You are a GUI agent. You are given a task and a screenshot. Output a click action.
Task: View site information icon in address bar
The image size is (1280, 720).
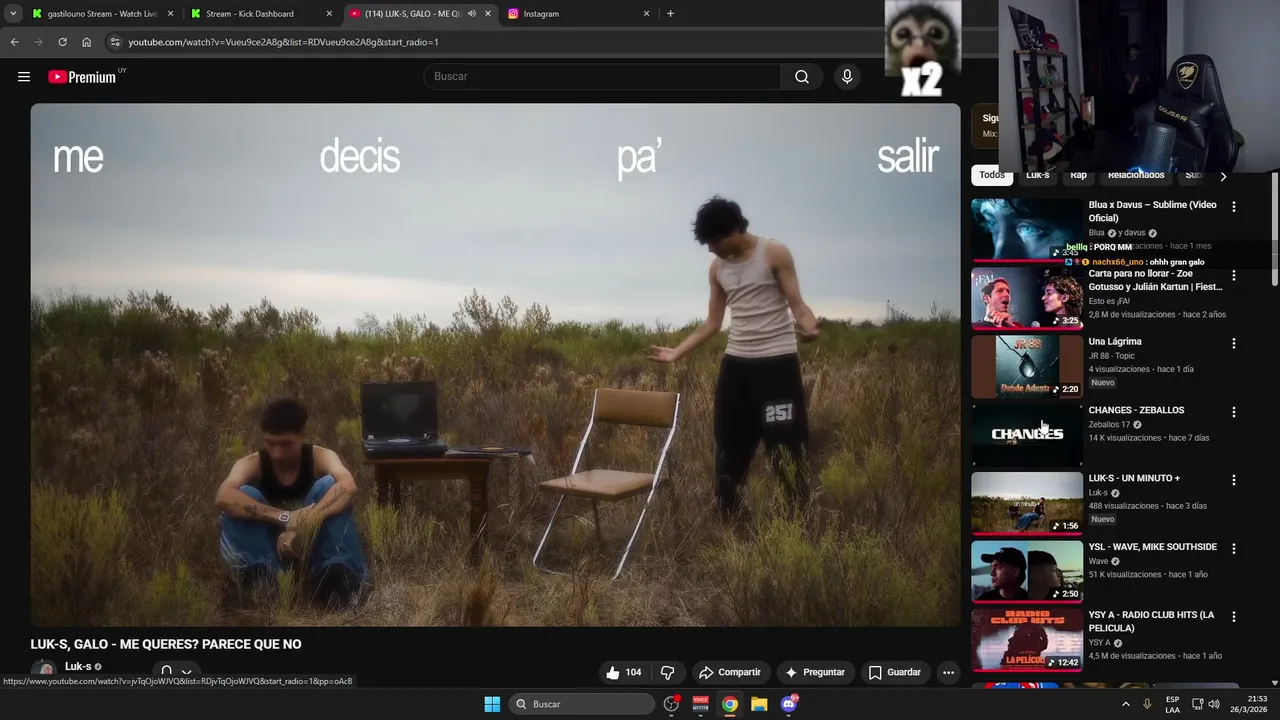[x=115, y=42]
